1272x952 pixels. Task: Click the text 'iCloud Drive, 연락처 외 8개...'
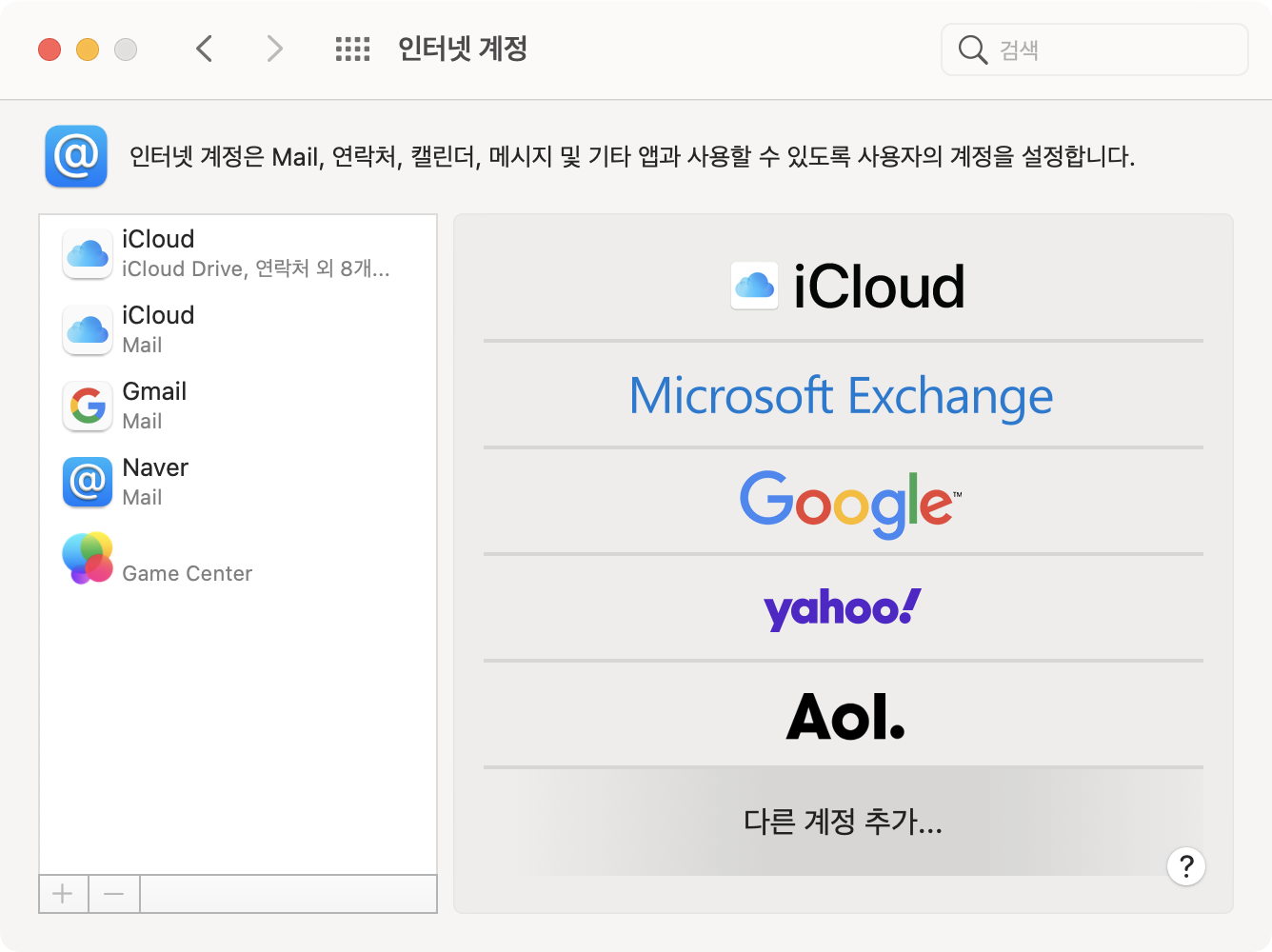click(x=256, y=268)
